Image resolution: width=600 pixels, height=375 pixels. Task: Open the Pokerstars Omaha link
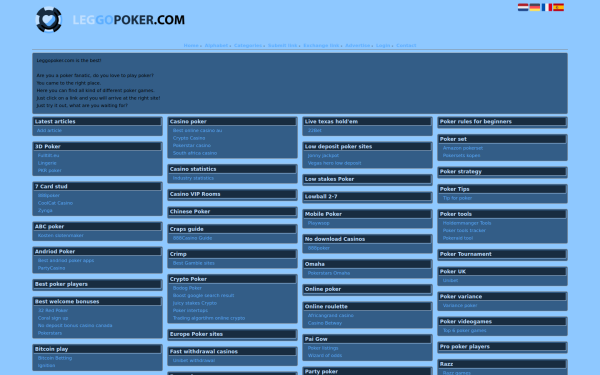point(329,273)
